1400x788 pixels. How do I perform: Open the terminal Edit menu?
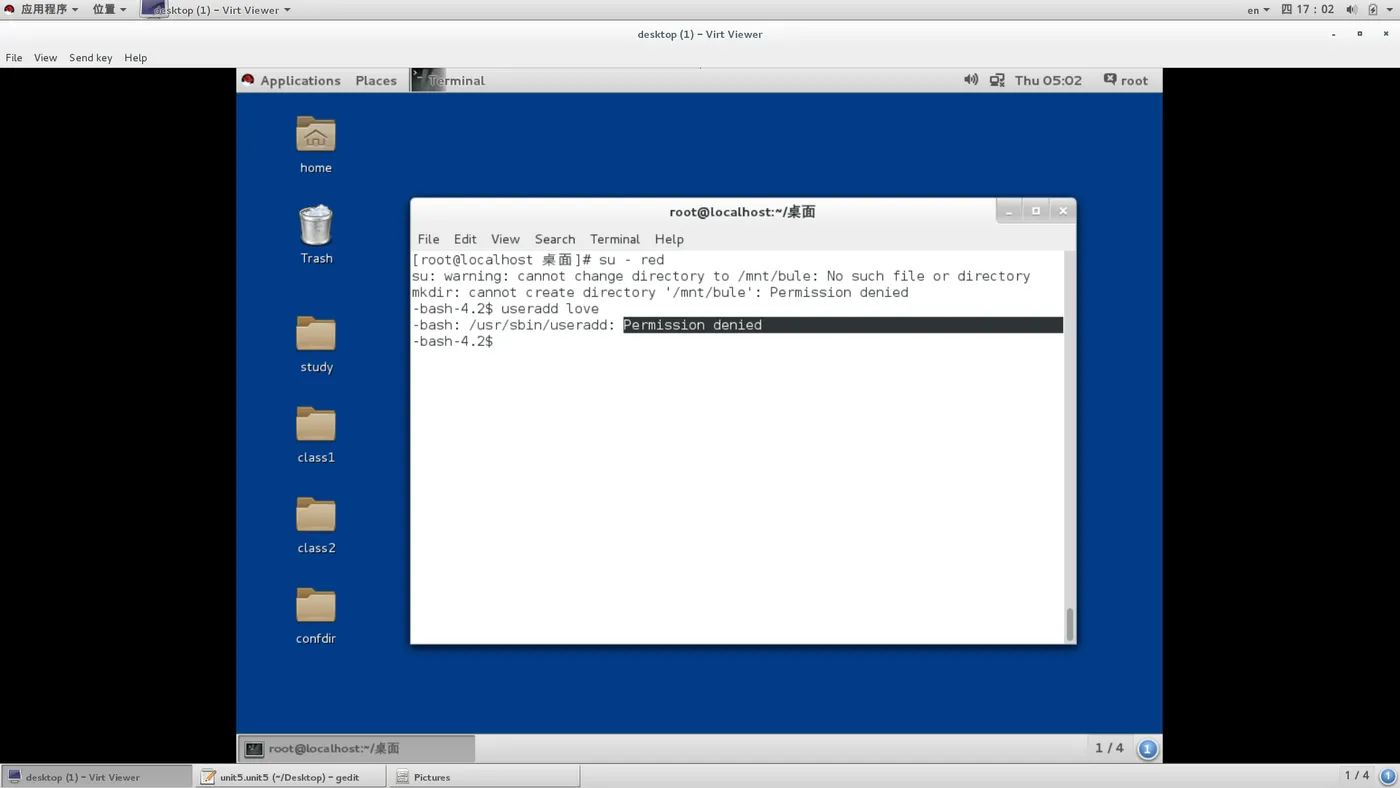[465, 239]
